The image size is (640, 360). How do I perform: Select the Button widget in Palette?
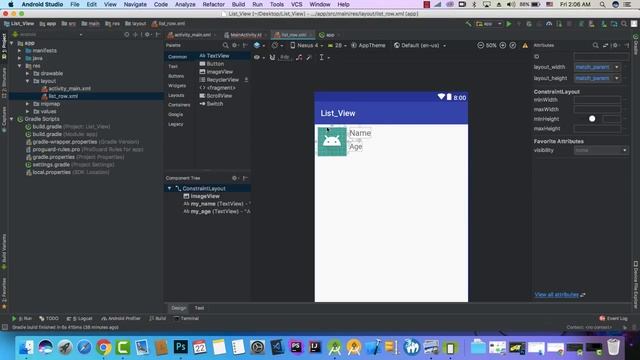point(211,64)
